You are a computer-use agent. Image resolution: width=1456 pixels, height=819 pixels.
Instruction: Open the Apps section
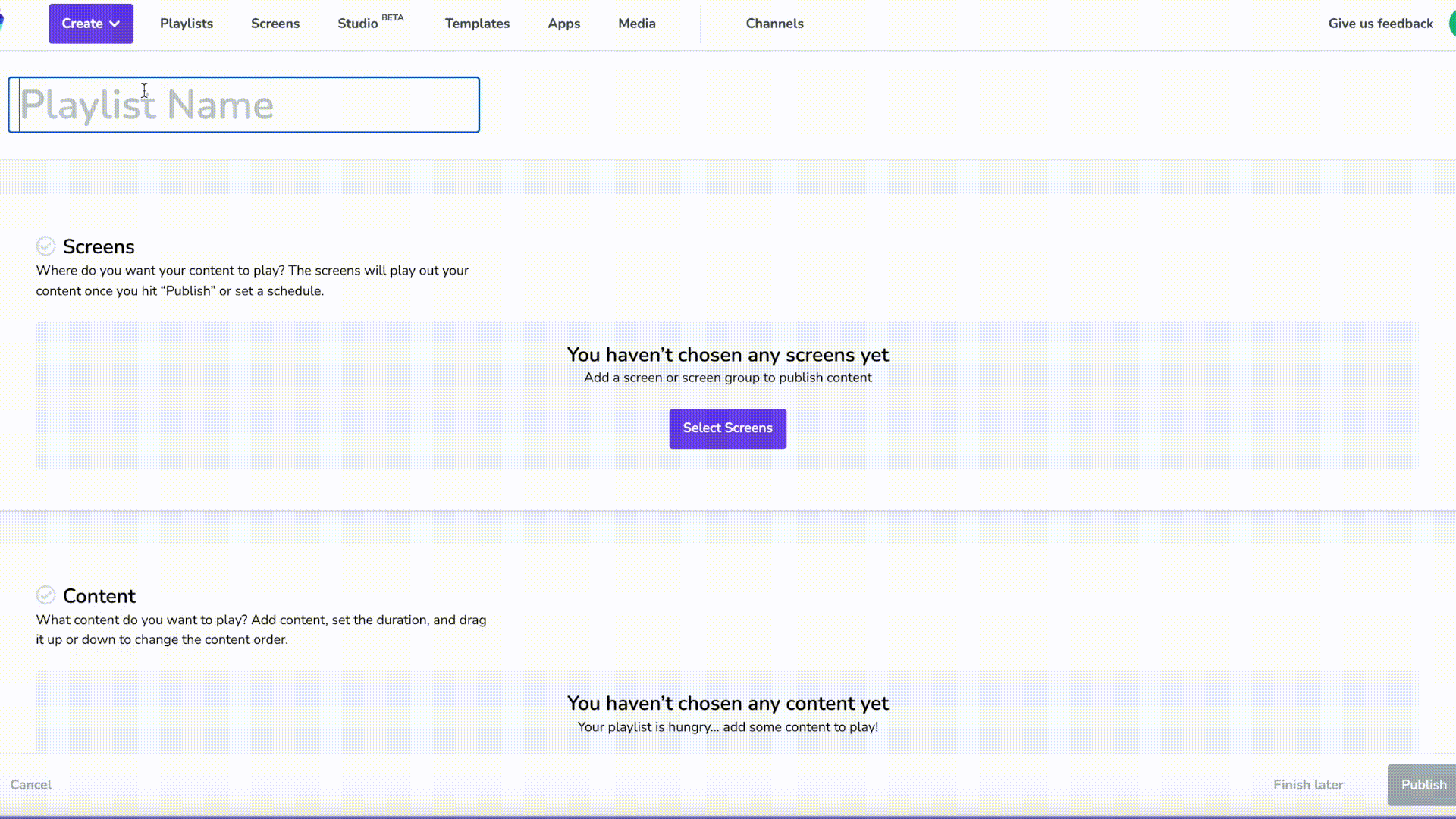(x=564, y=24)
